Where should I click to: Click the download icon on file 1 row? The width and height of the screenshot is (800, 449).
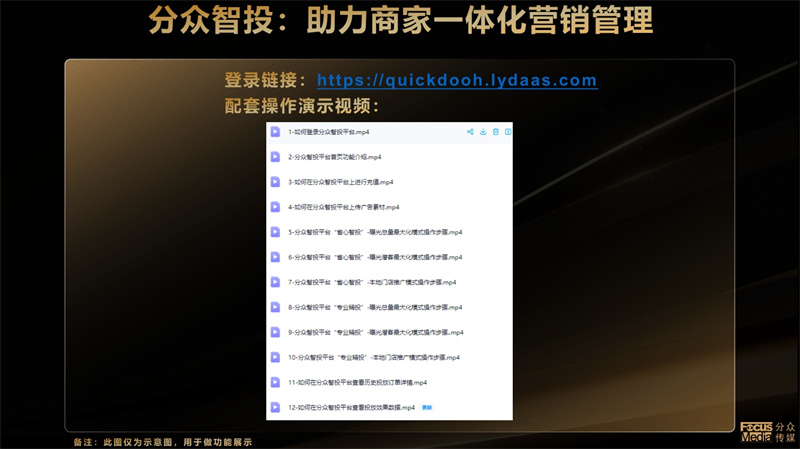coord(483,132)
